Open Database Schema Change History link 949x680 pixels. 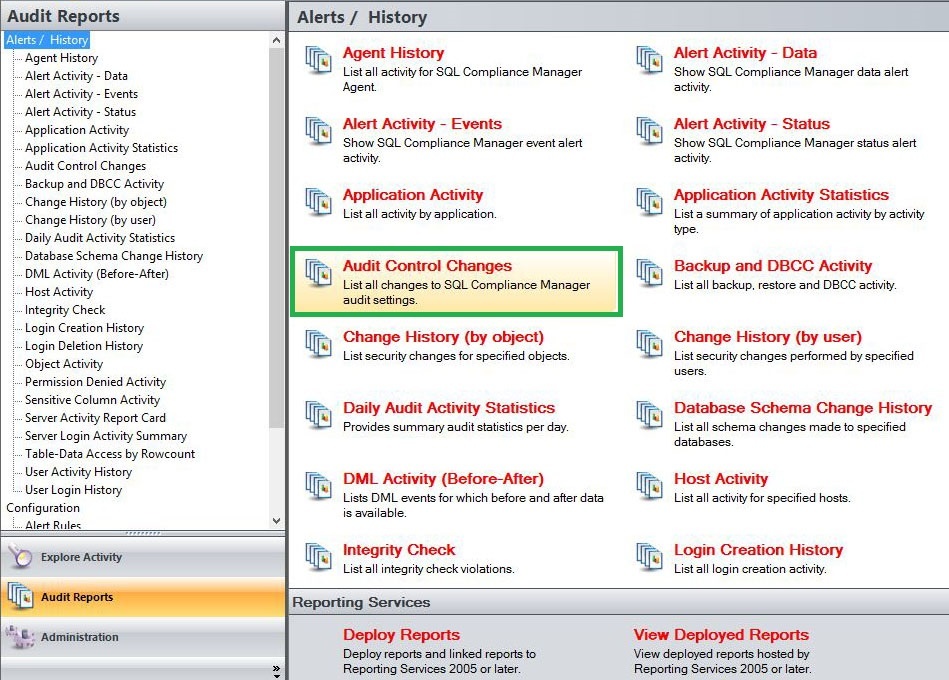803,408
